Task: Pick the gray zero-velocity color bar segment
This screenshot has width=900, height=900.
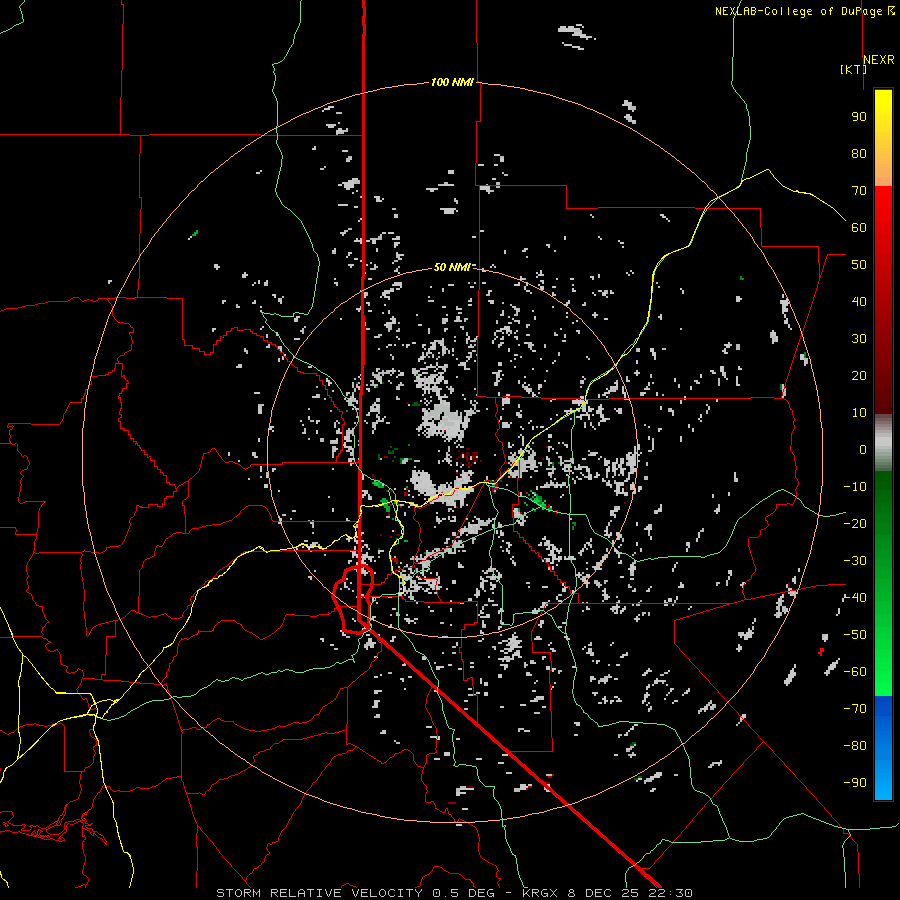Action: pos(883,443)
